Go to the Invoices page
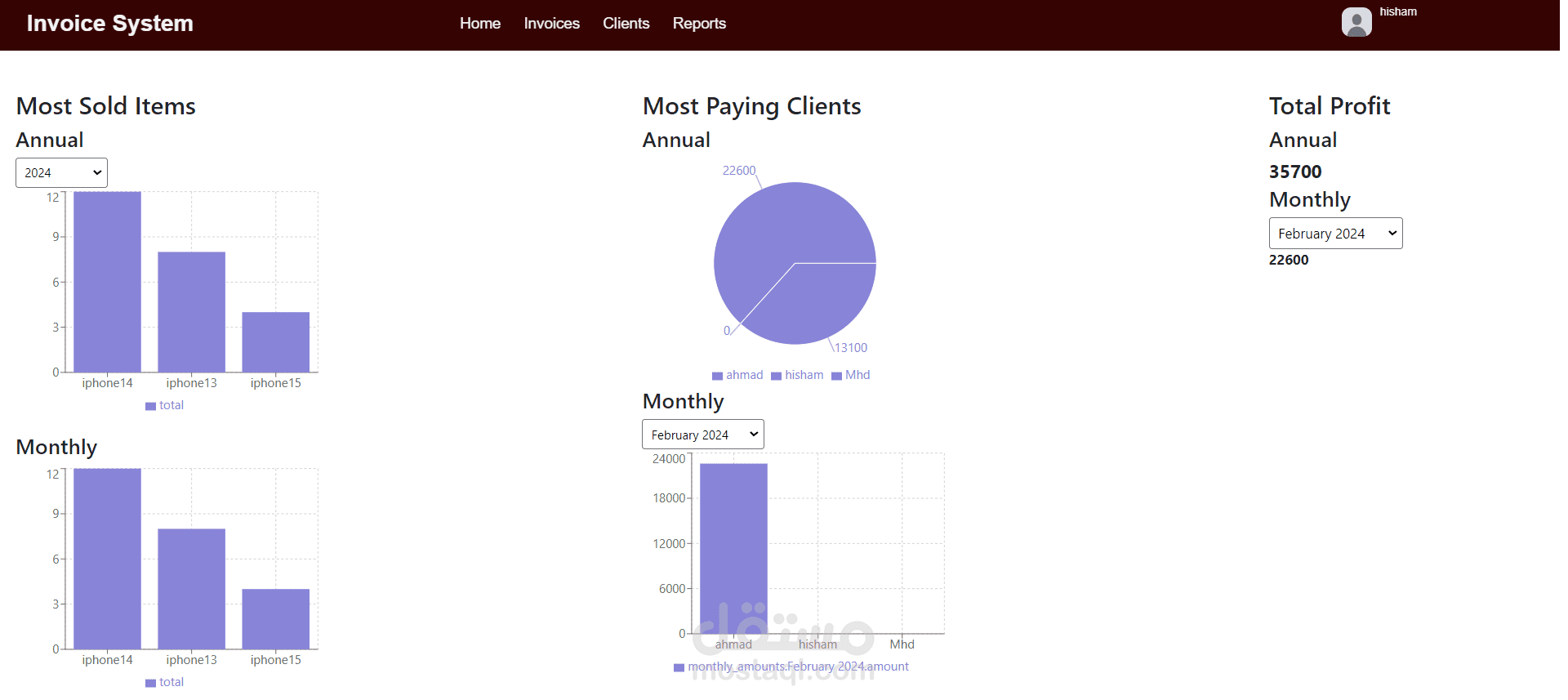The height and width of the screenshot is (700, 1568). pyautogui.click(x=551, y=24)
